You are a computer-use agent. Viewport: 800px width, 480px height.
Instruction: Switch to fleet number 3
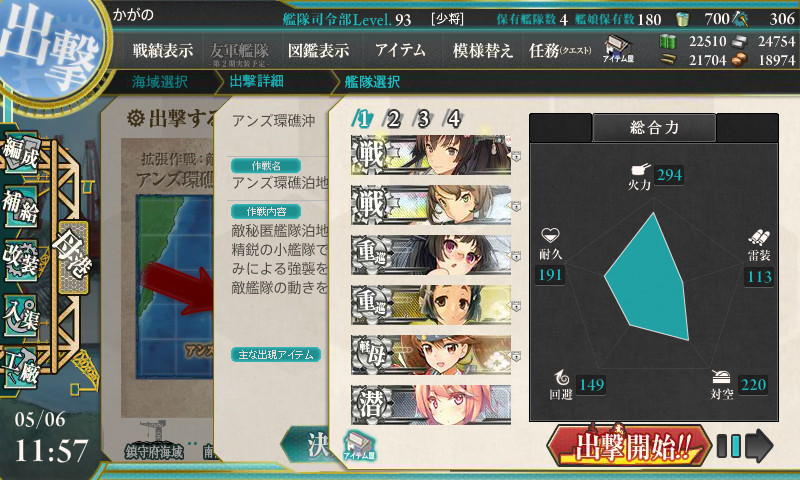[x=423, y=118]
